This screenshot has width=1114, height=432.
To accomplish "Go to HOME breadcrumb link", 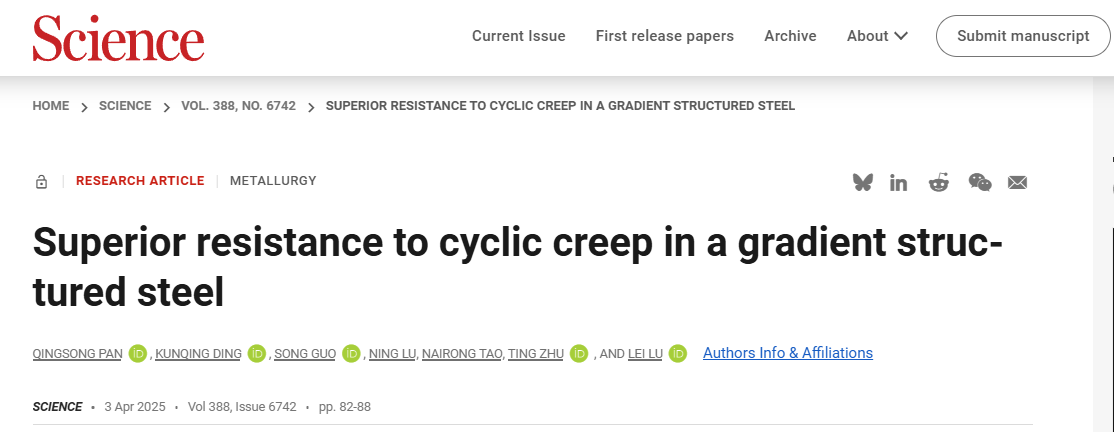I will coord(51,106).
